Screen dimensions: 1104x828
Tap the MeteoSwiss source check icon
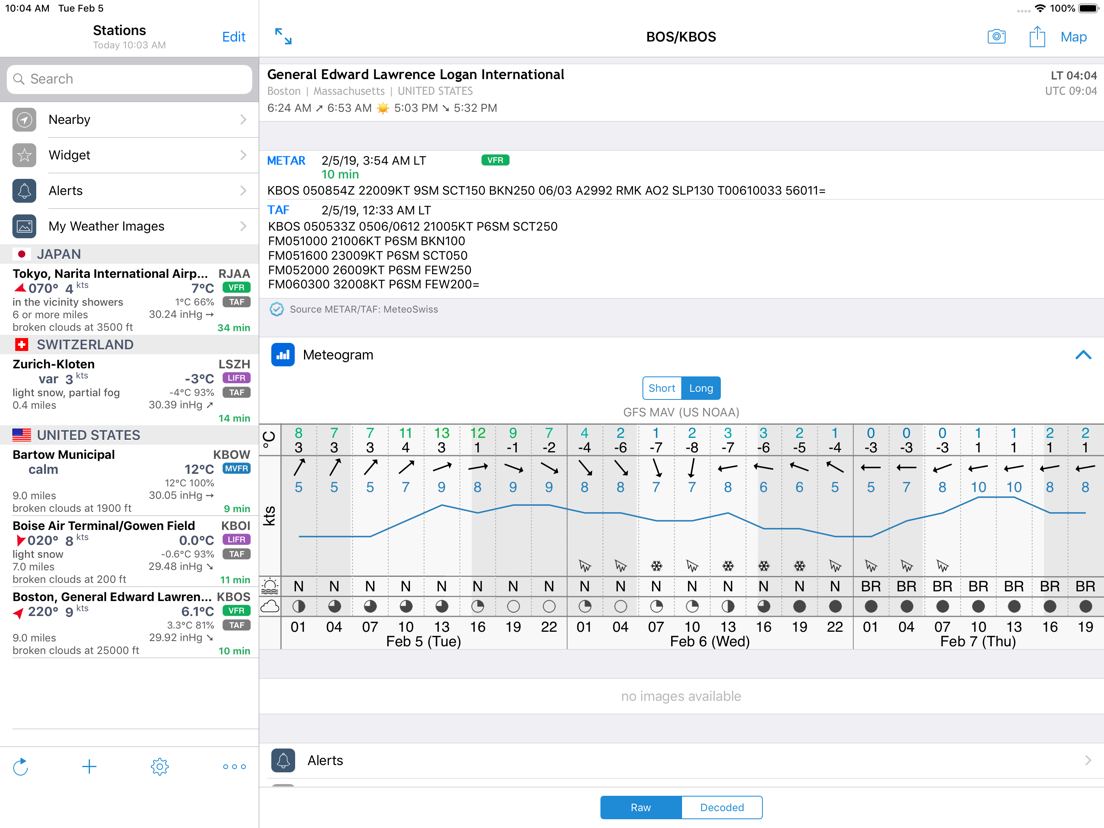point(277,309)
